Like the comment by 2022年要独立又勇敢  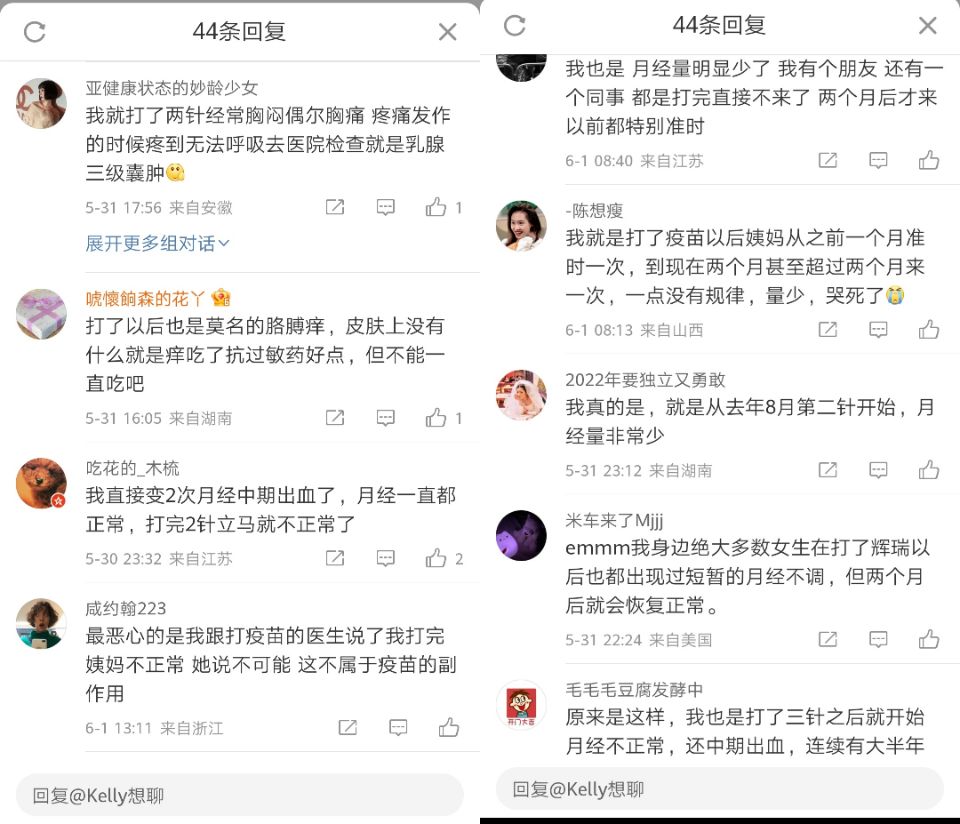click(929, 470)
